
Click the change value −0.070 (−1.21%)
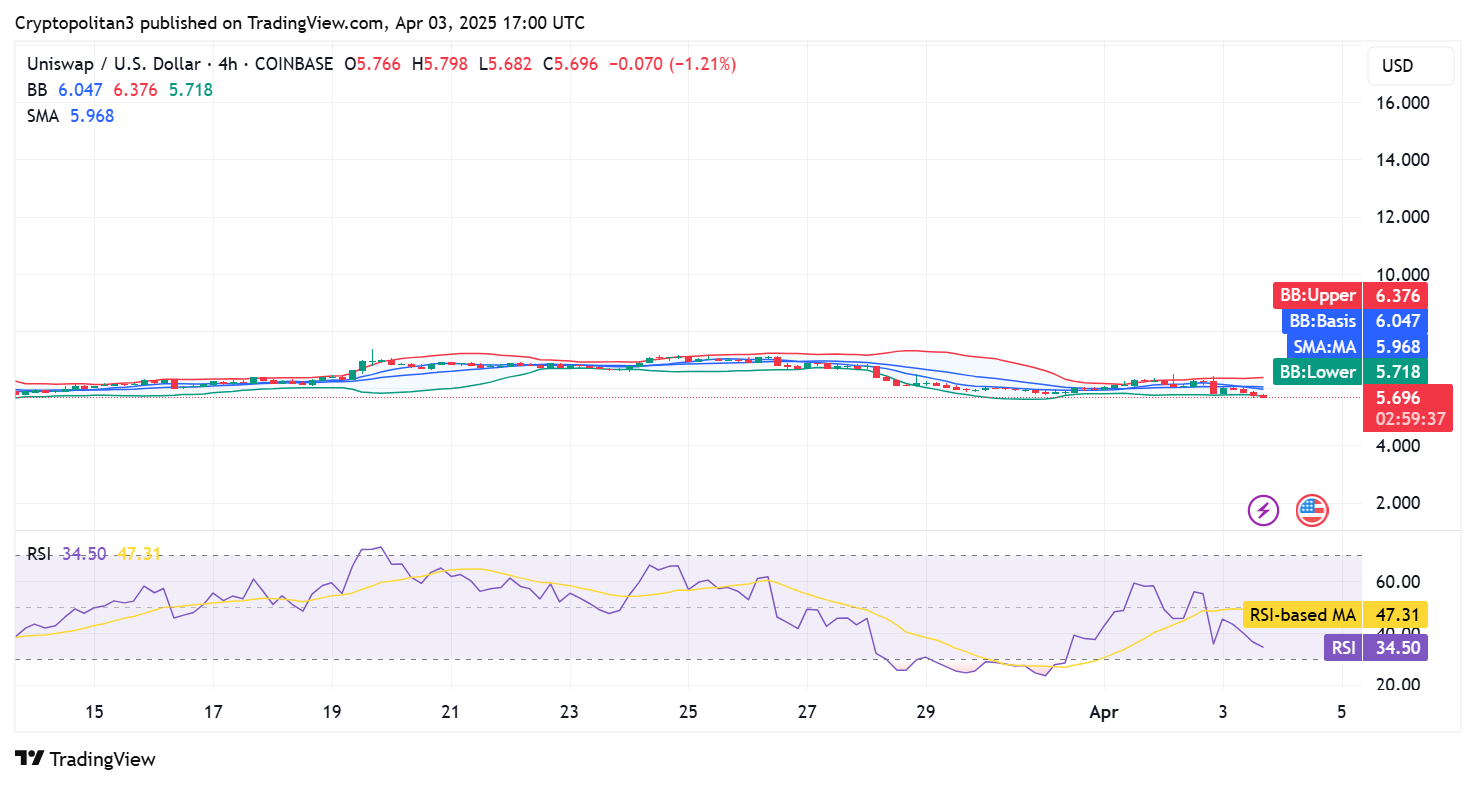point(672,64)
